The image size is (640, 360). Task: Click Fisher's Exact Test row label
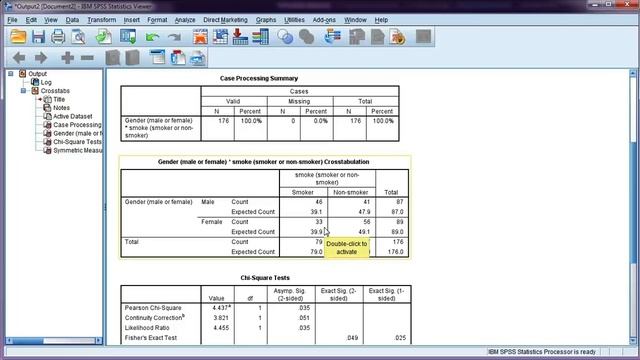[151, 338]
